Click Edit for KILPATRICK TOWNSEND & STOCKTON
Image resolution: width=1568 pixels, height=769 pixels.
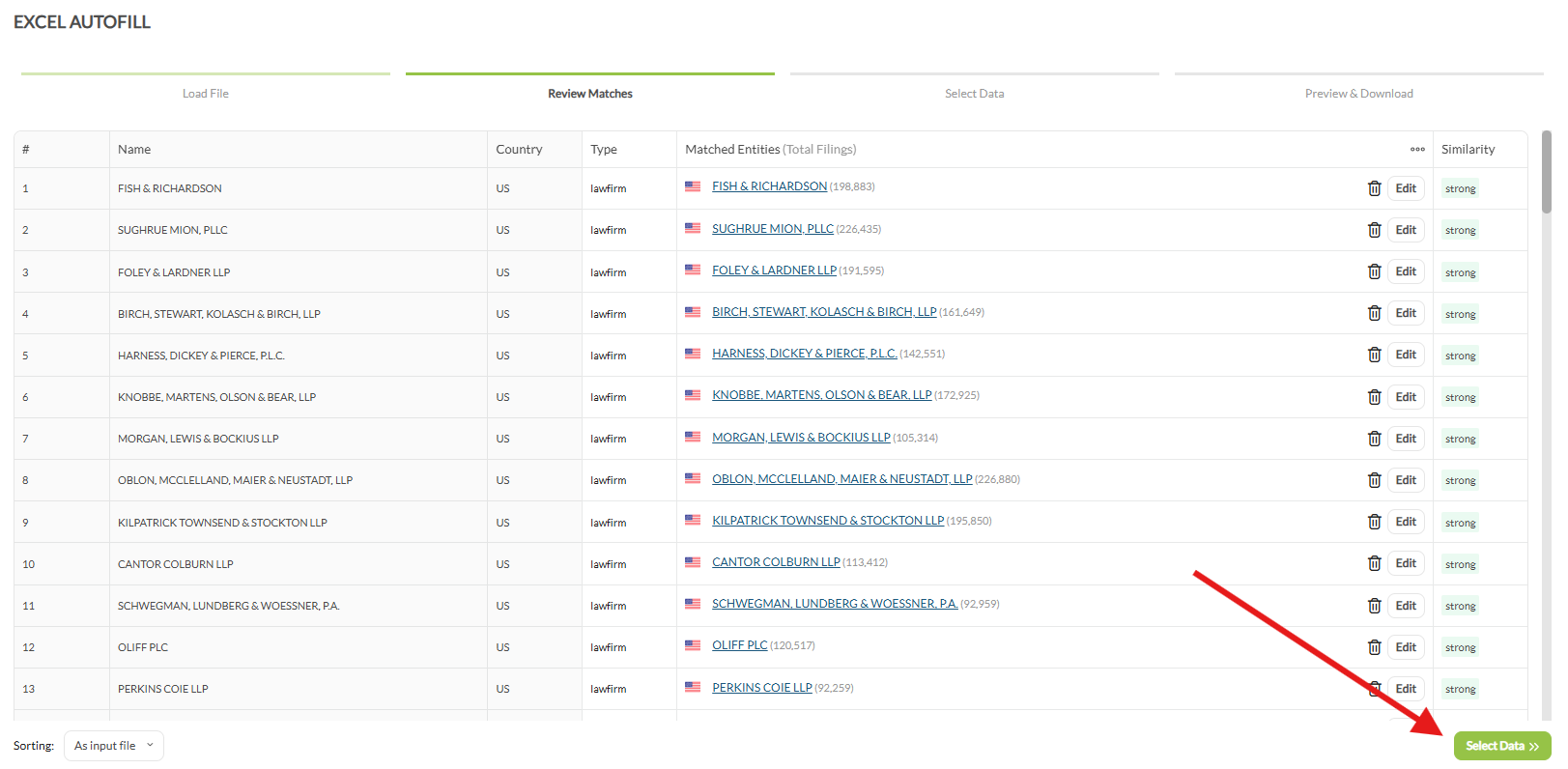pos(1406,522)
